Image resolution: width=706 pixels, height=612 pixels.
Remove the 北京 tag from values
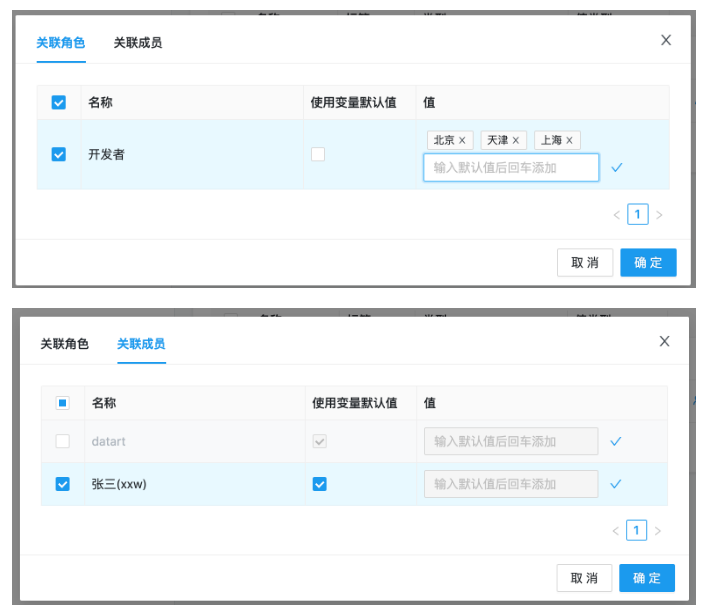(x=462, y=141)
